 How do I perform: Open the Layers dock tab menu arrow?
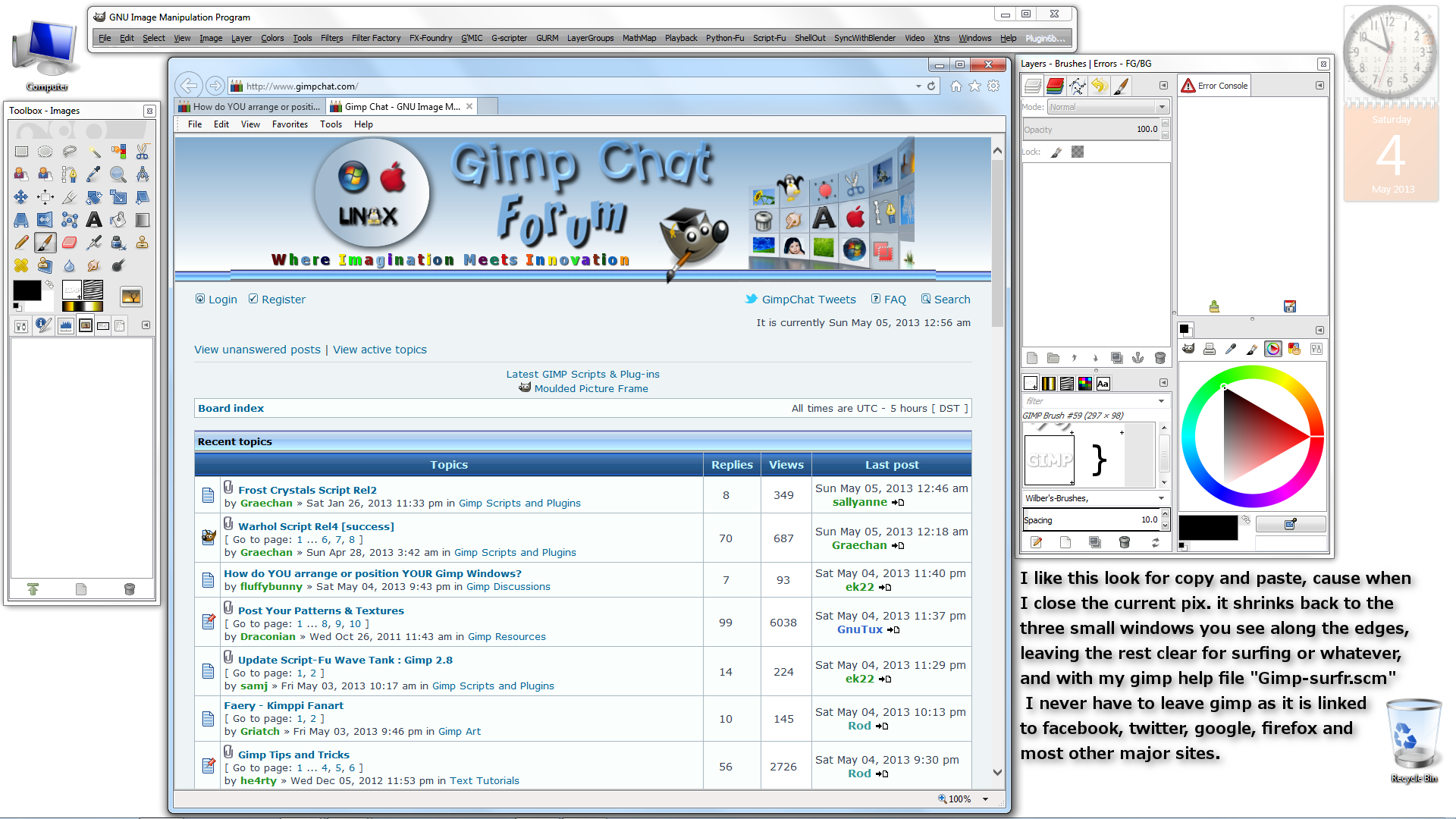pos(1163,86)
